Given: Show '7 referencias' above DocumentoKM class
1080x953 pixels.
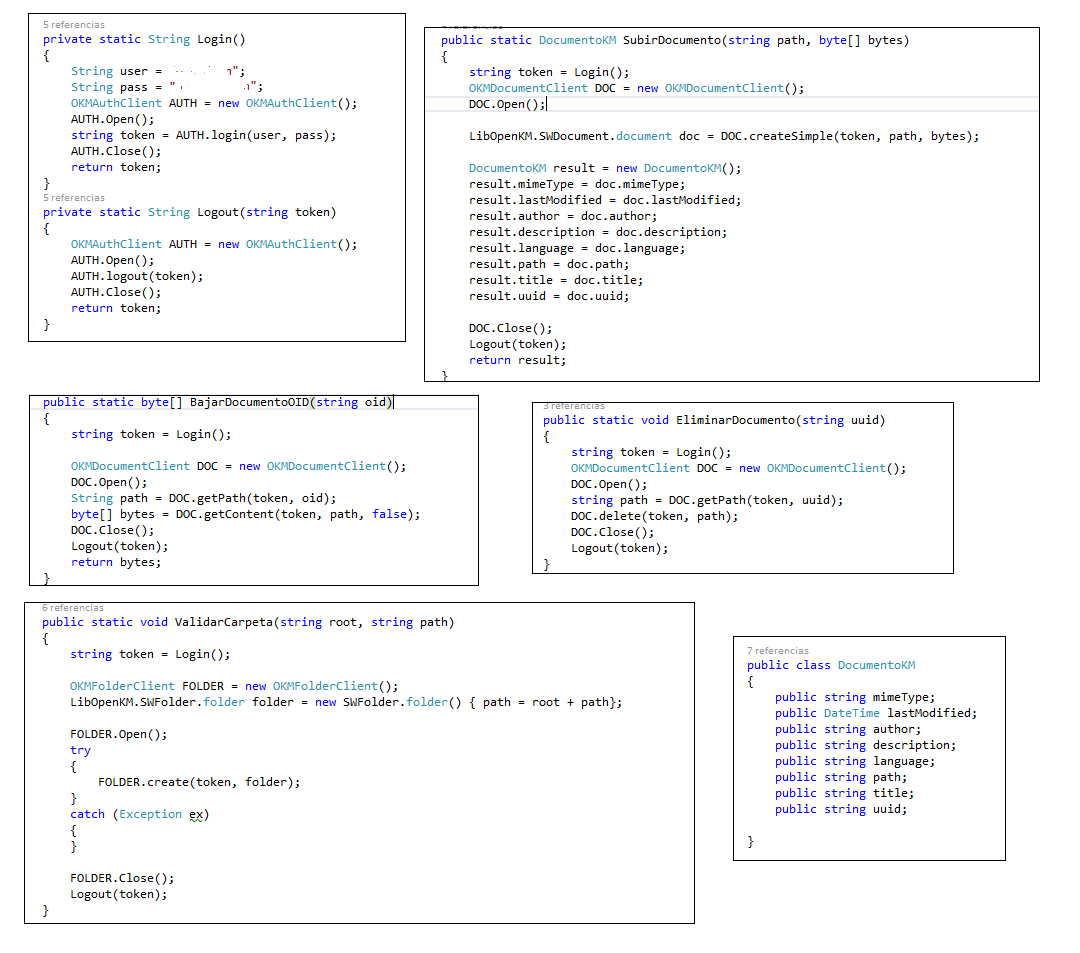Looking at the screenshot, I should tap(778, 651).
